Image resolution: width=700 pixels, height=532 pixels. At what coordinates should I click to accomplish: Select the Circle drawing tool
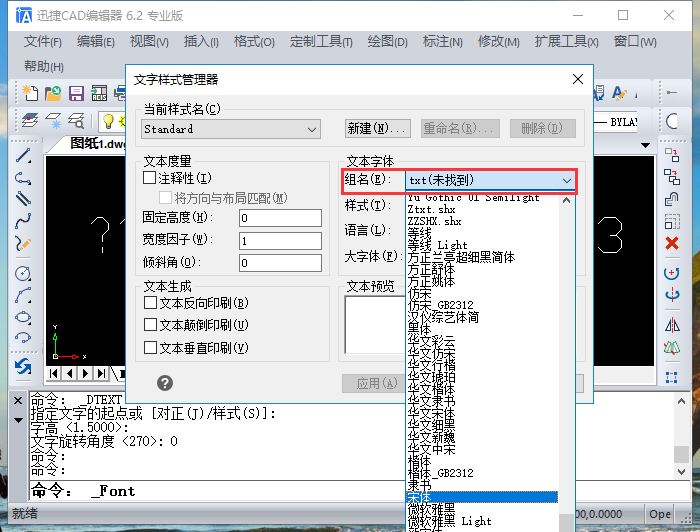[23, 273]
